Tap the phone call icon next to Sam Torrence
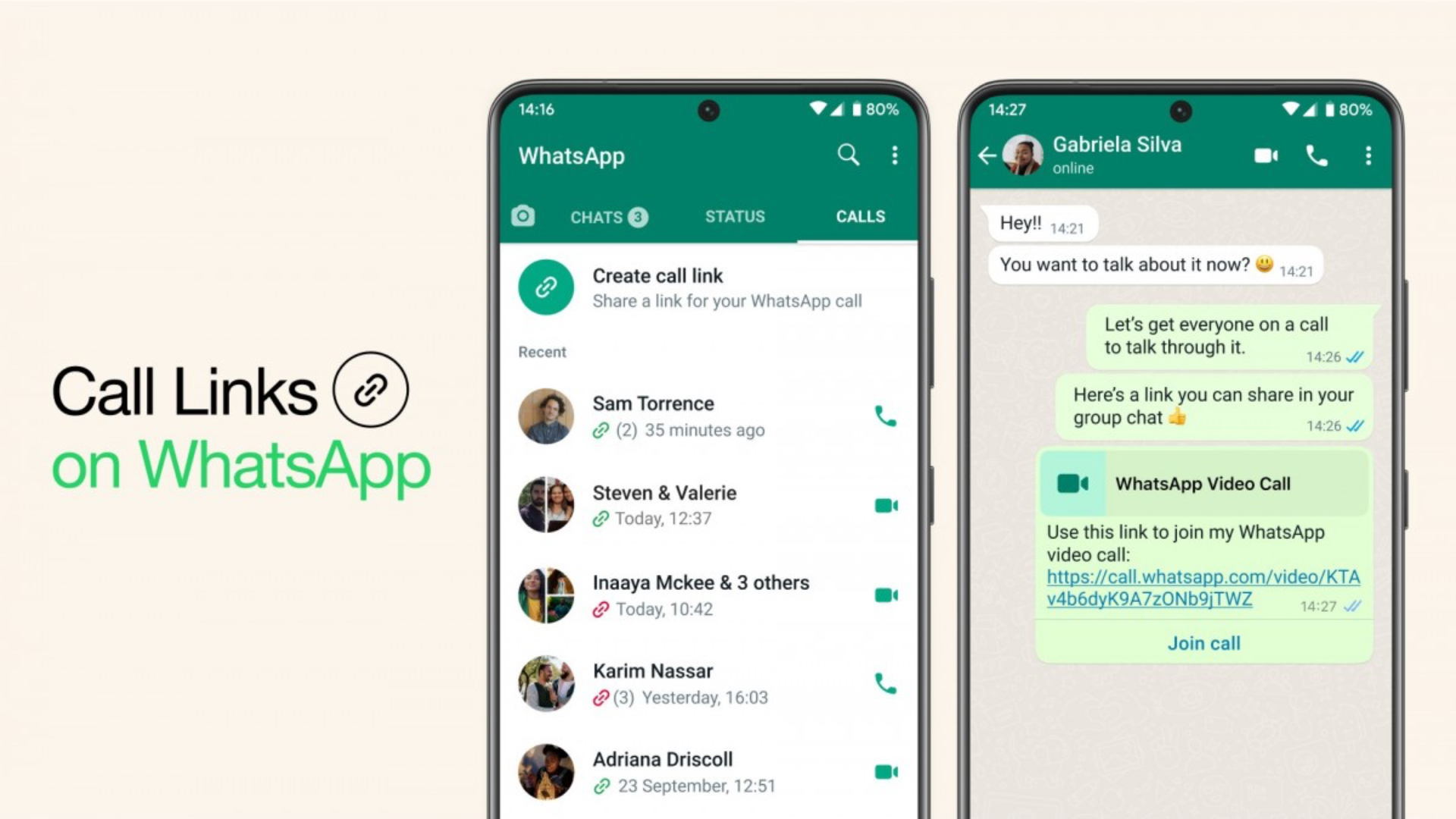 [884, 416]
